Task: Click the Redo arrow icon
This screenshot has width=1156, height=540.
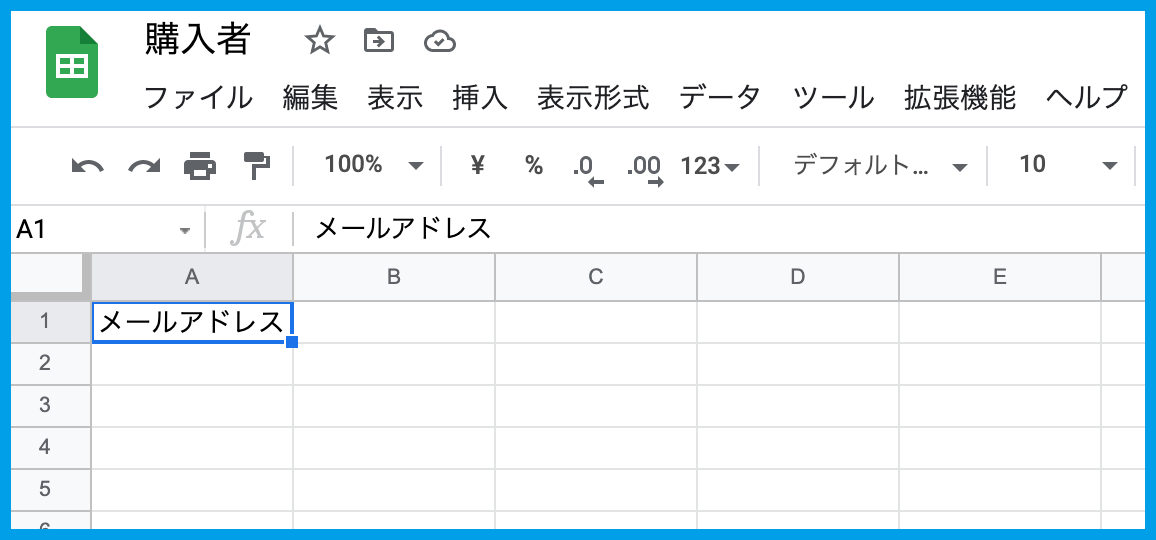Action: (144, 166)
